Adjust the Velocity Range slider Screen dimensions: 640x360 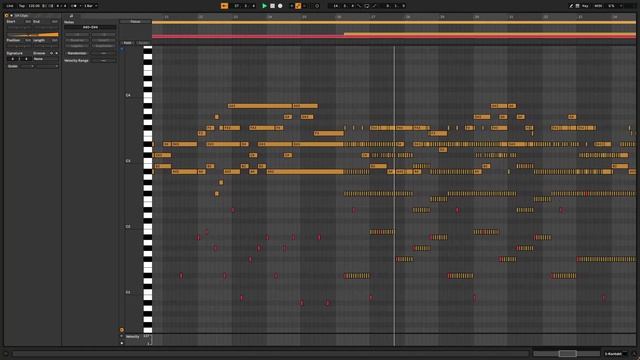tap(103, 60)
